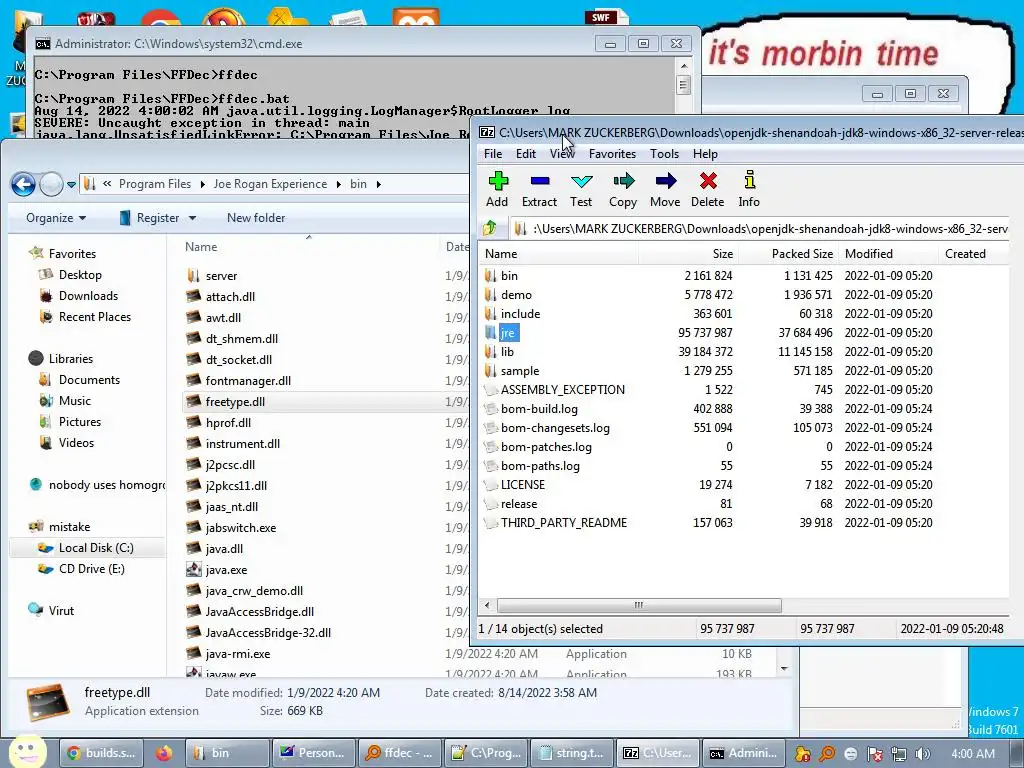Open the Help menu in 7-Zip
Screen dimensions: 1024x768
tap(705, 153)
